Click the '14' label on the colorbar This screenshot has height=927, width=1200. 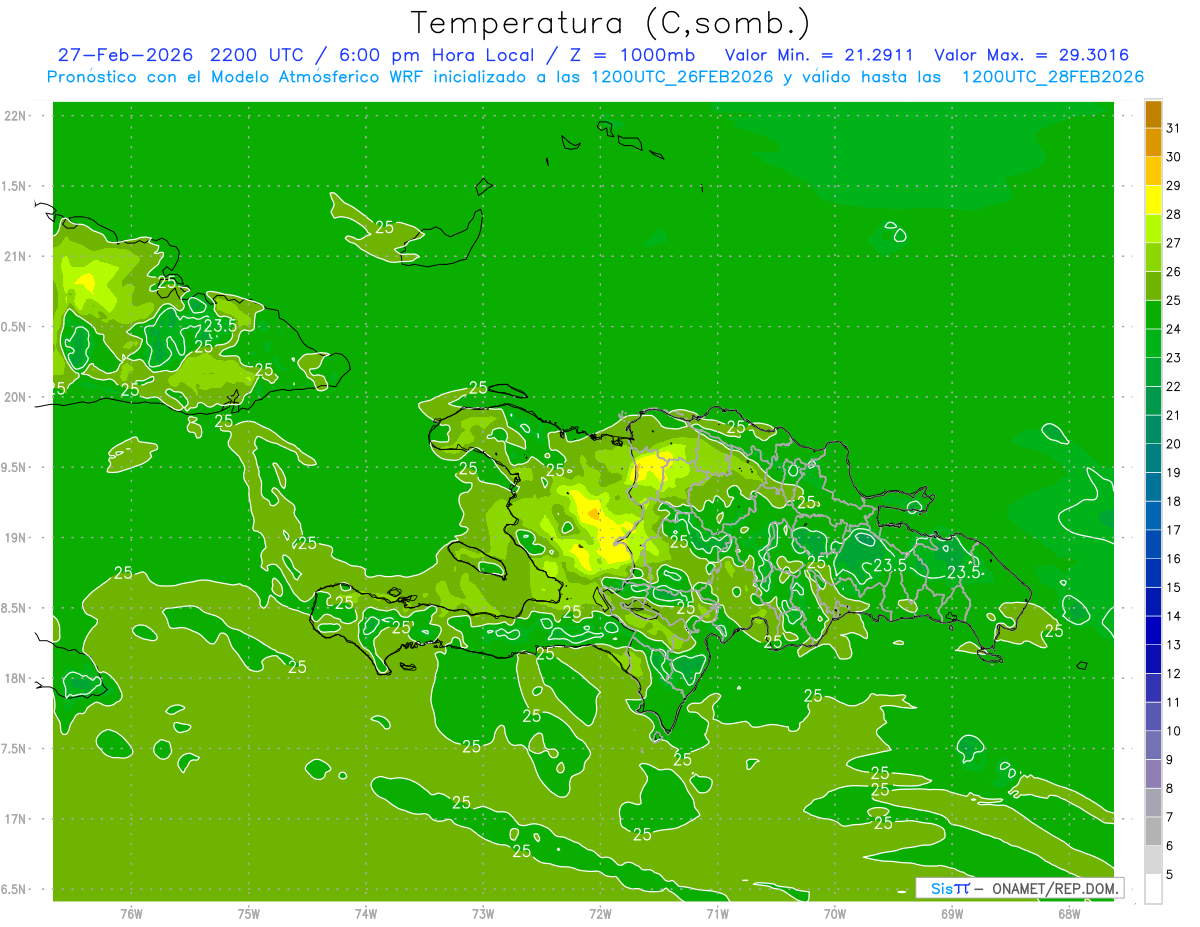point(1174,616)
